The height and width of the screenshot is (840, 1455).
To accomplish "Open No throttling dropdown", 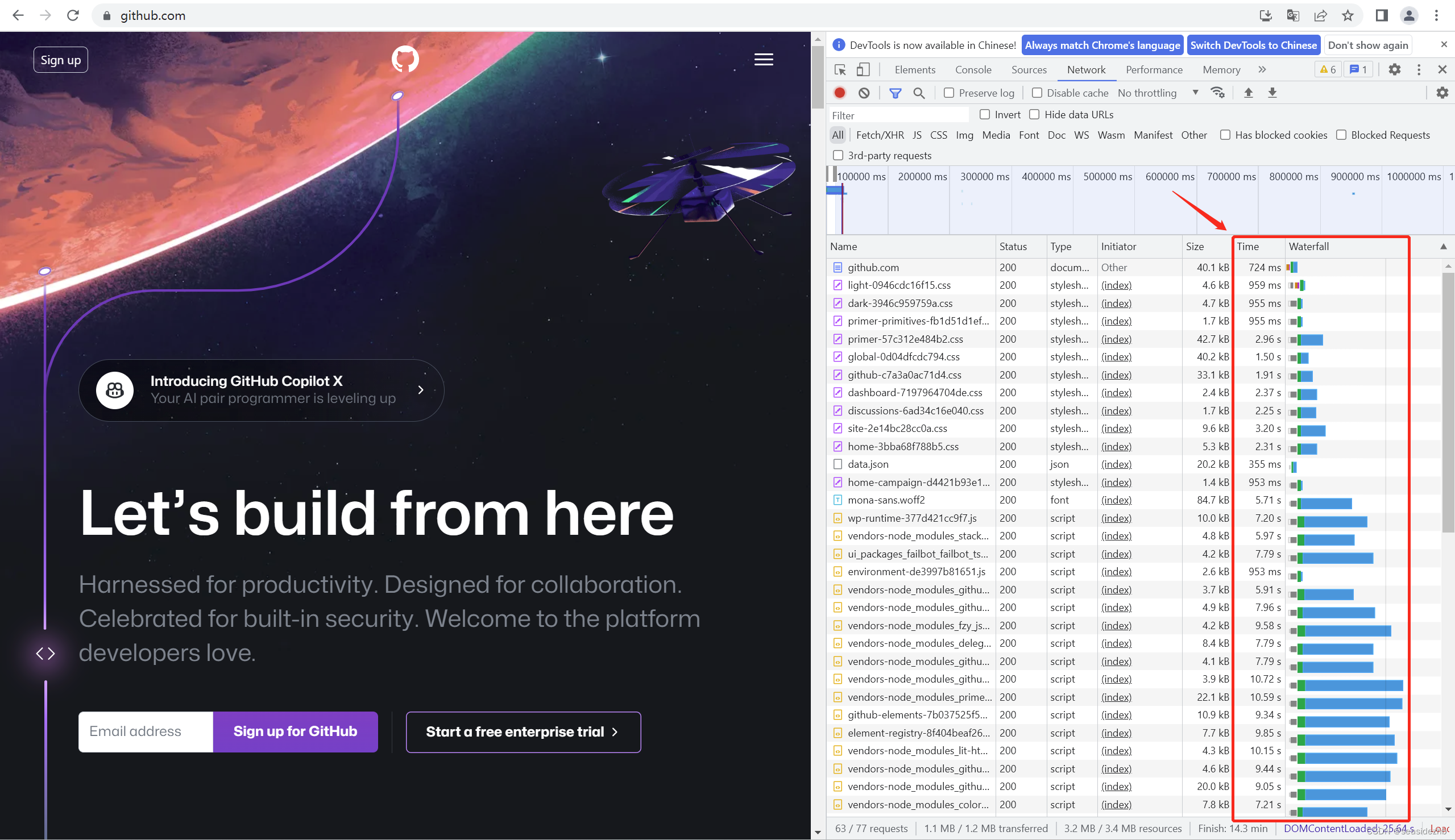I will coord(1157,93).
